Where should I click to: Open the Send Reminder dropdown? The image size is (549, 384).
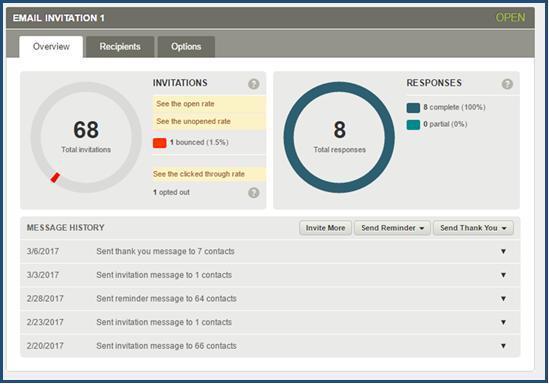click(x=392, y=228)
